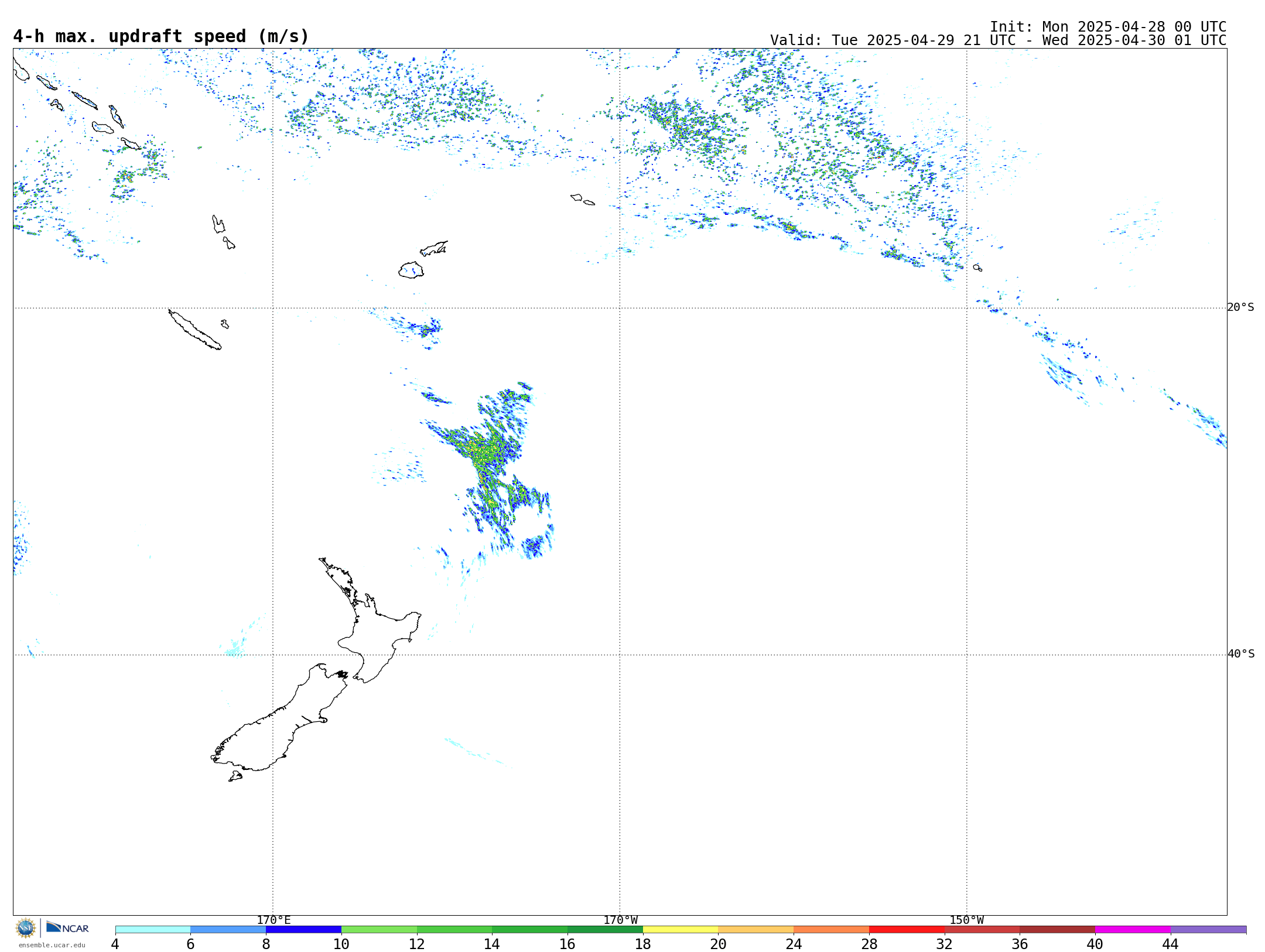Viewport: 1265px width, 952px height.
Task: Click the NCAR logo
Action: [x=67, y=927]
